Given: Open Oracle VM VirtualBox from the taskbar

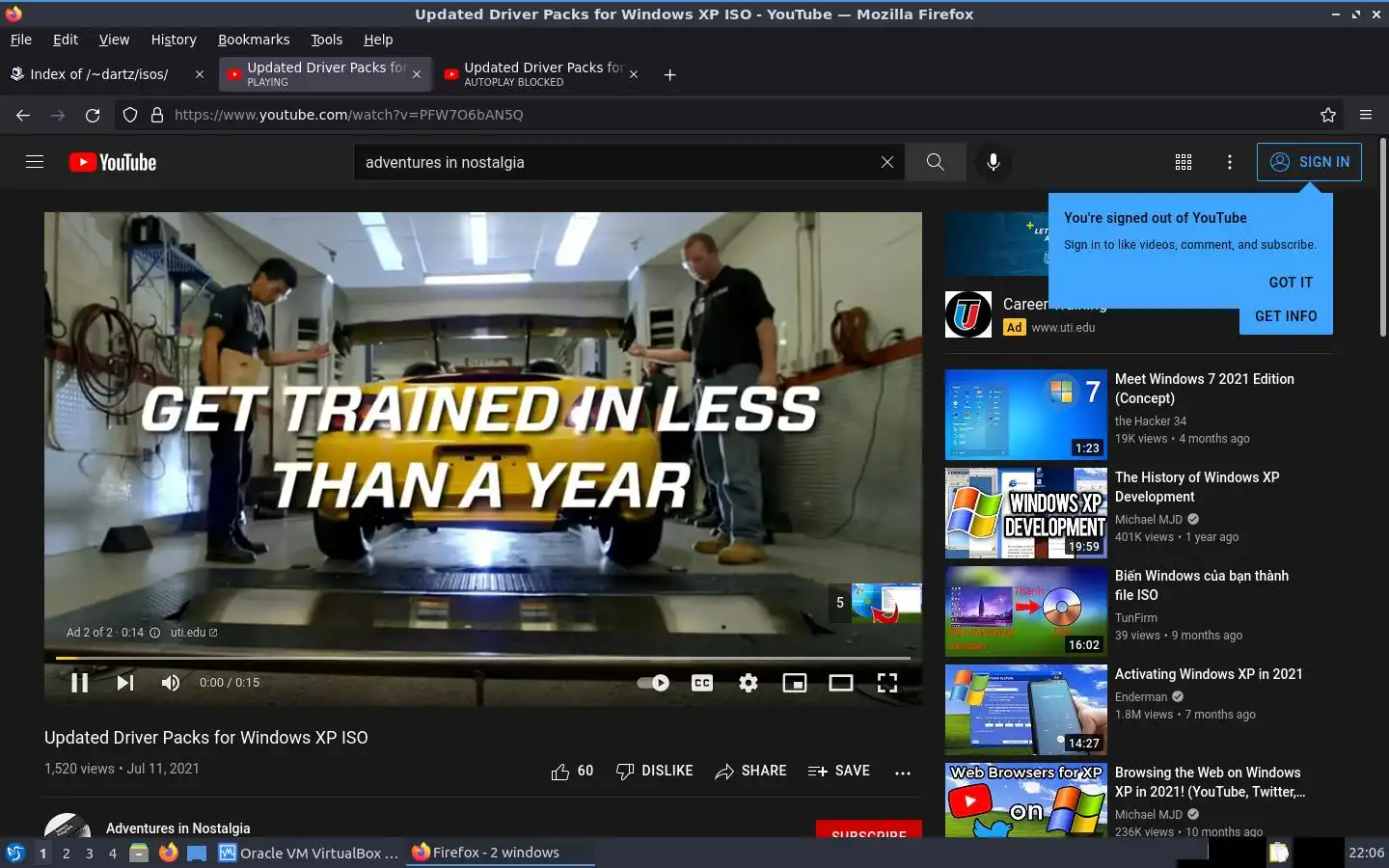Looking at the screenshot, I should click(x=309, y=853).
